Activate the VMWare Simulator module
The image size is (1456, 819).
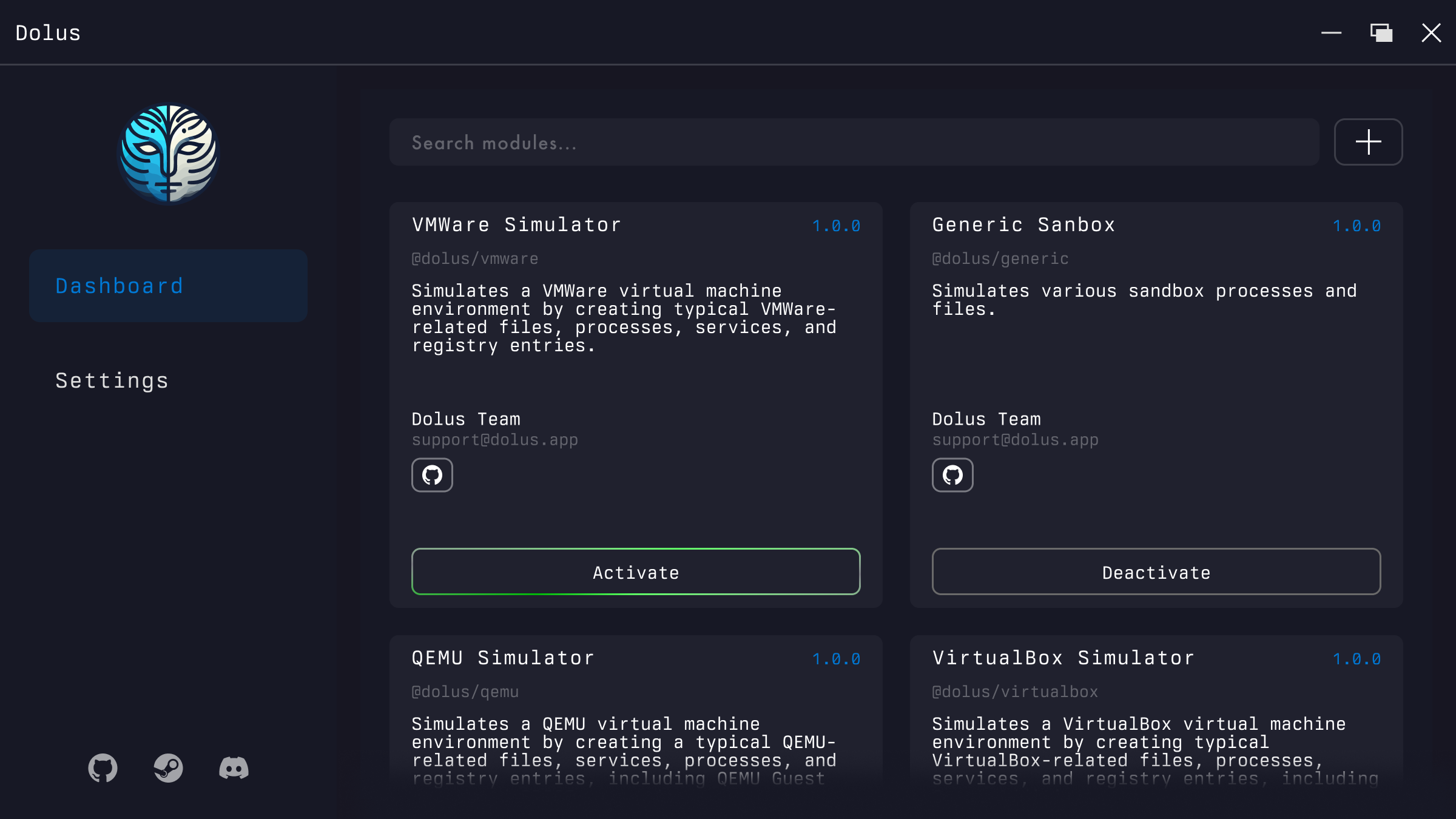(x=636, y=572)
